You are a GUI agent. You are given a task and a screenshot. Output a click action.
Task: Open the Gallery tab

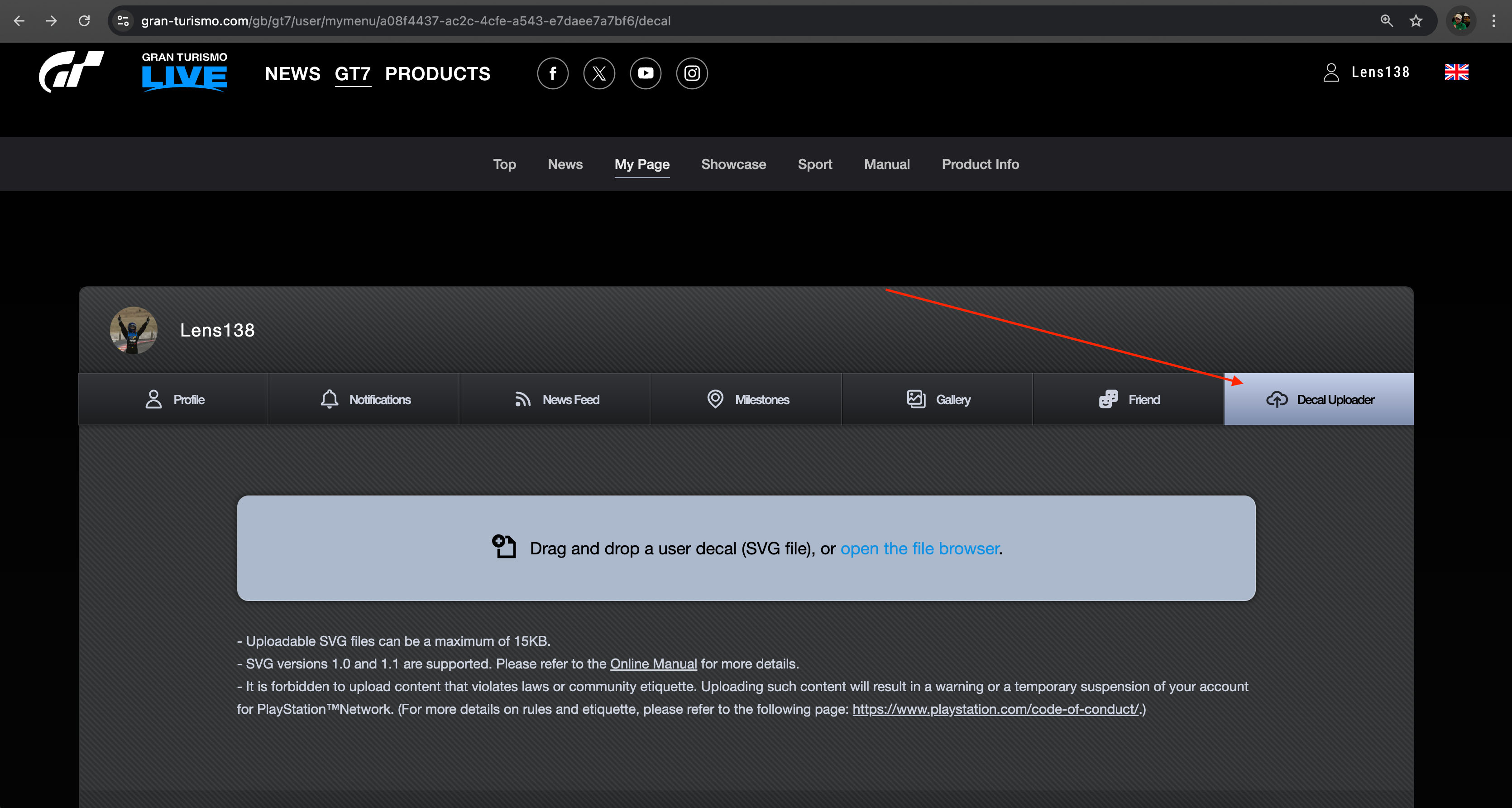pos(938,399)
